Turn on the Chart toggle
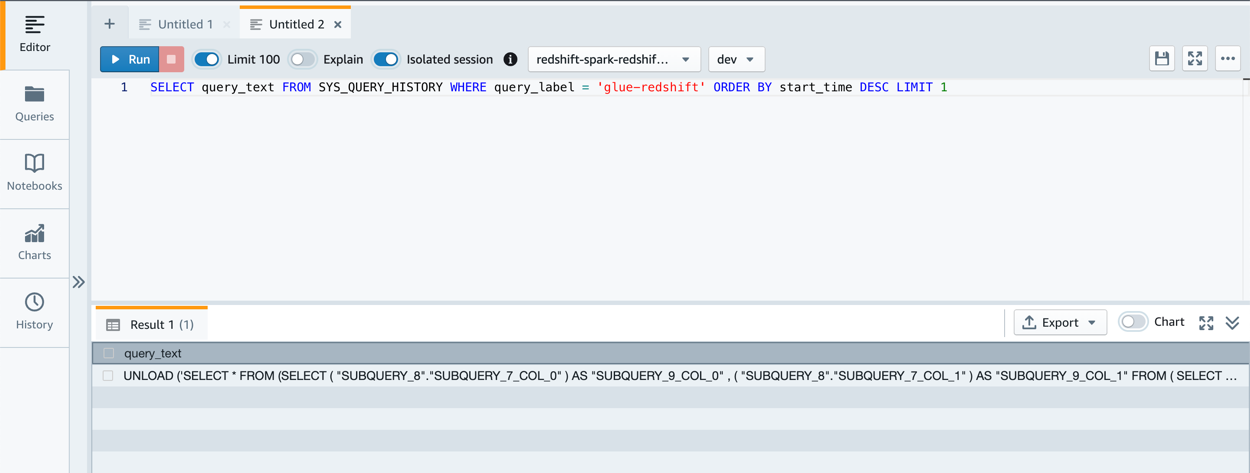Image resolution: width=1250 pixels, height=473 pixels. point(1133,322)
